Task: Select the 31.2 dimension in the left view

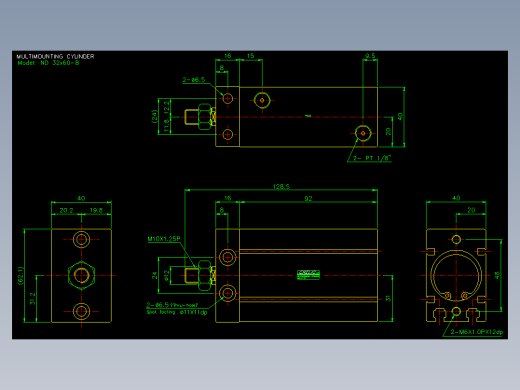Action: [x=32, y=299]
